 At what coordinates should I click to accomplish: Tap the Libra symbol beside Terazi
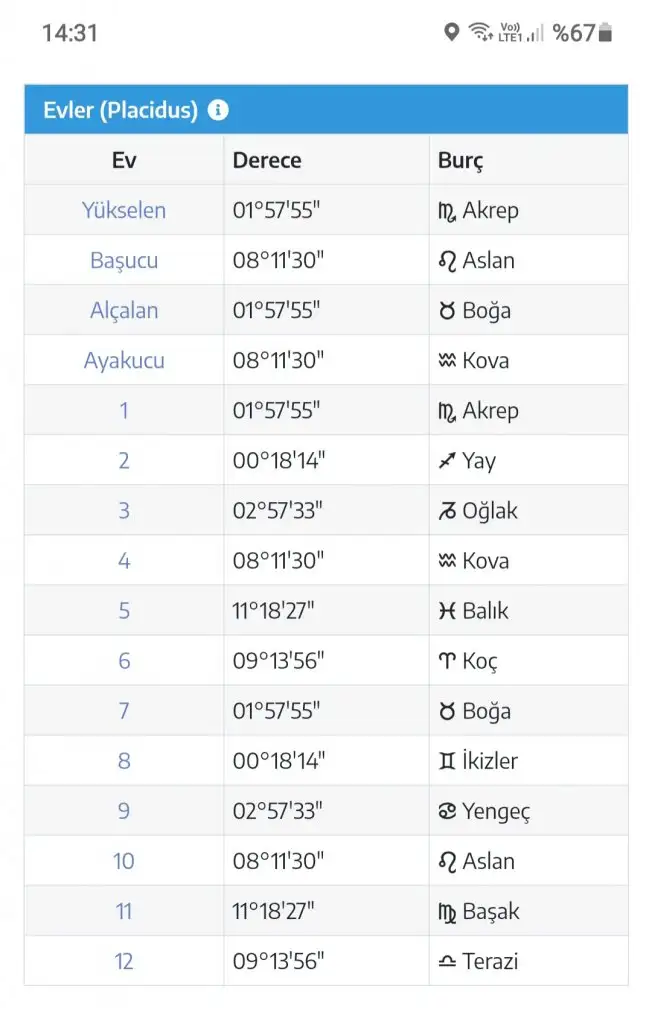(x=447, y=961)
